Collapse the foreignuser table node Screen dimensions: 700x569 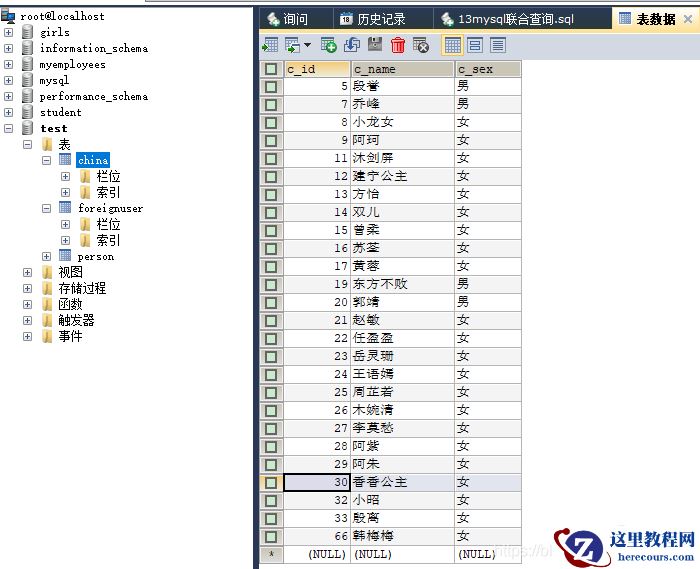click(x=46, y=208)
